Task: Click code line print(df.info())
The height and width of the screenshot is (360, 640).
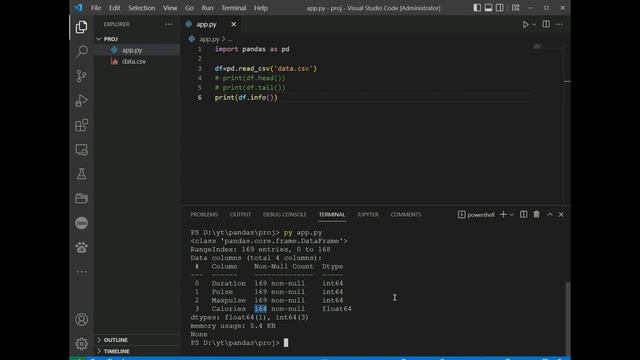Action: [x=246, y=98]
